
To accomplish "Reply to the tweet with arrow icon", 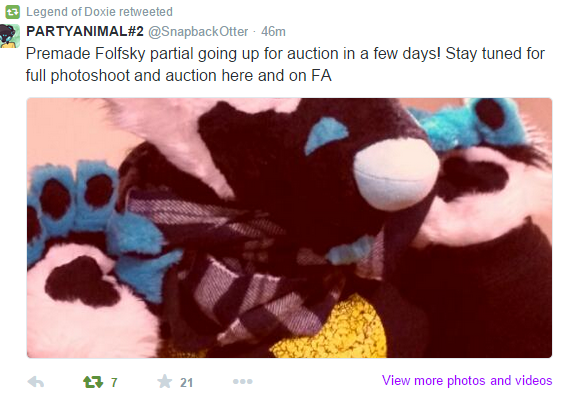I will pos(36,382).
